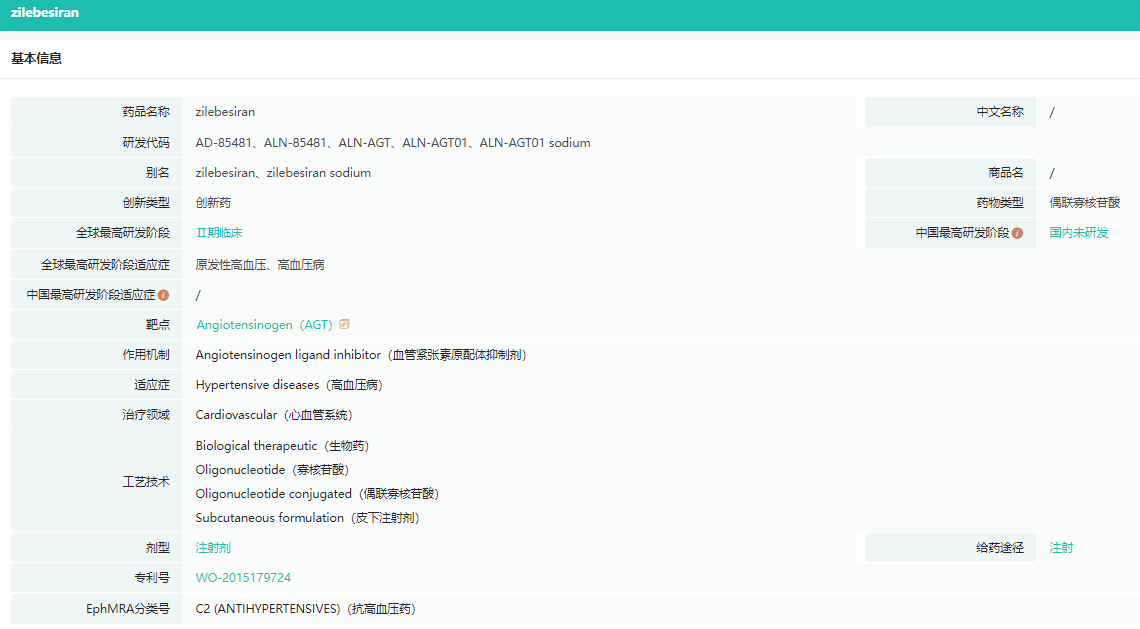Select Oligonucleotide (寡核苷酸) line
1140x629 pixels.
tap(272, 470)
